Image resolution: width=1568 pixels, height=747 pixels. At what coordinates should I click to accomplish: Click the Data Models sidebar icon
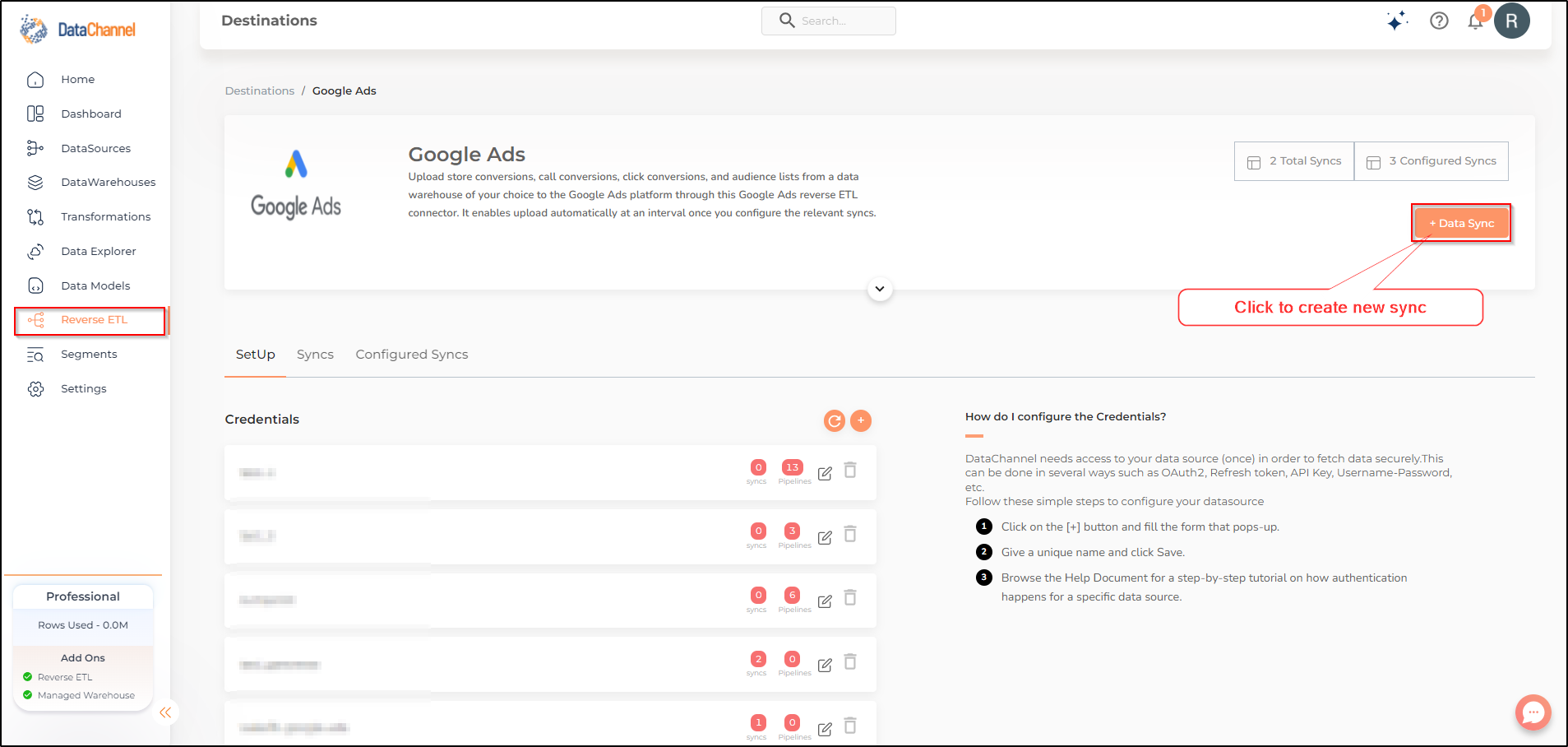click(x=35, y=285)
